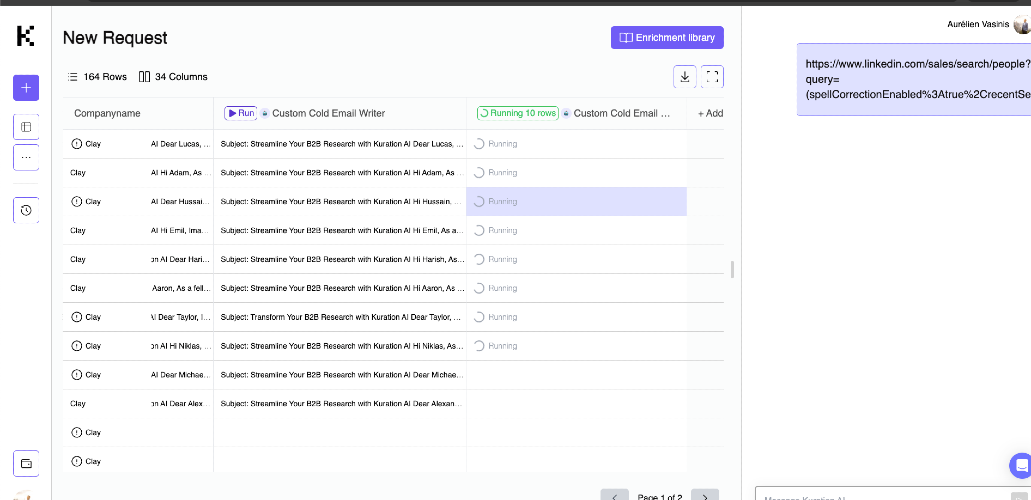Click the Companyname column header
The height and width of the screenshot is (500, 1031).
[107, 113]
